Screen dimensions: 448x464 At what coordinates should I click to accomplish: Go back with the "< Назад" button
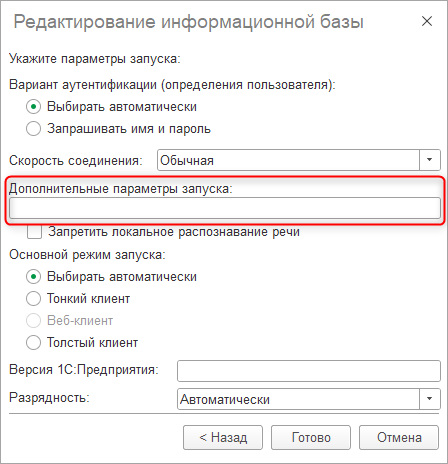223,437
